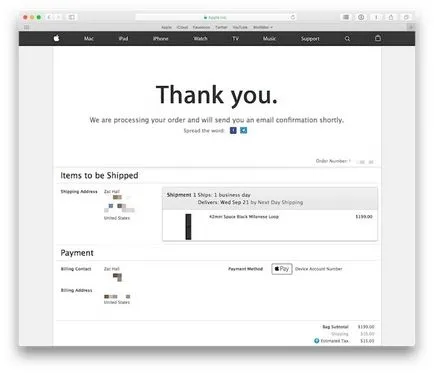Image resolution: width=434 pixels, height=373 pixels.
Task: Open the TV nav item
Action: tap(235, 39)
